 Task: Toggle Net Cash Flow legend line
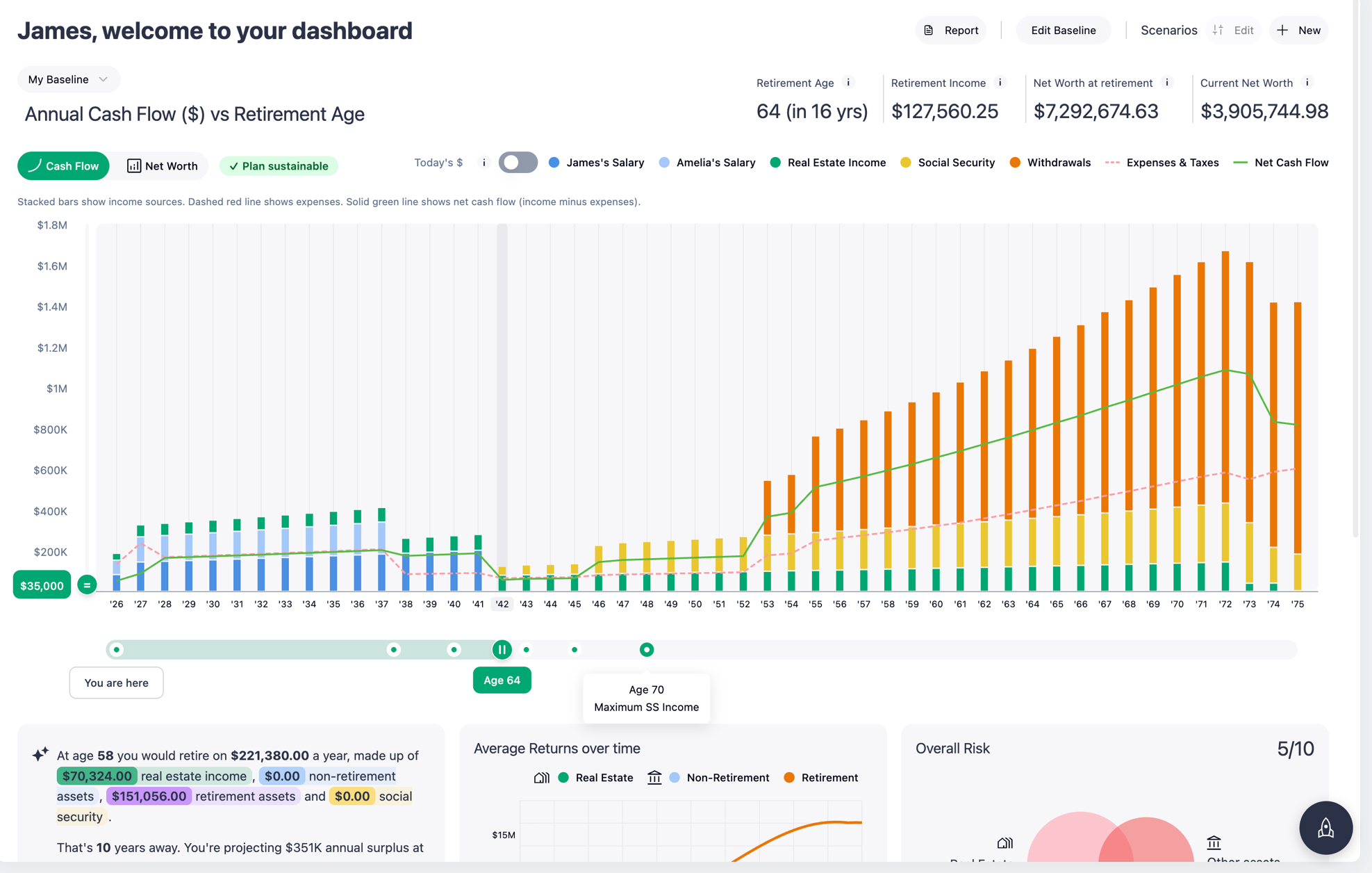(x=1281, y=163)
